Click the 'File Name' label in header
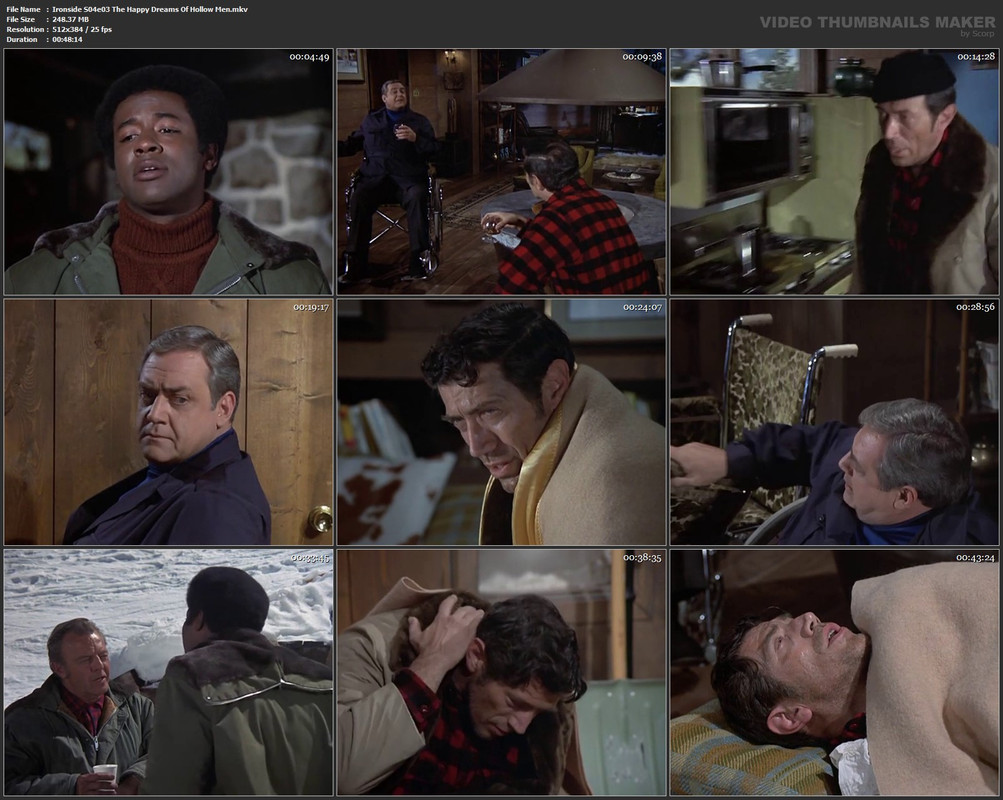Screen dimensions: 1003x800 24,9
